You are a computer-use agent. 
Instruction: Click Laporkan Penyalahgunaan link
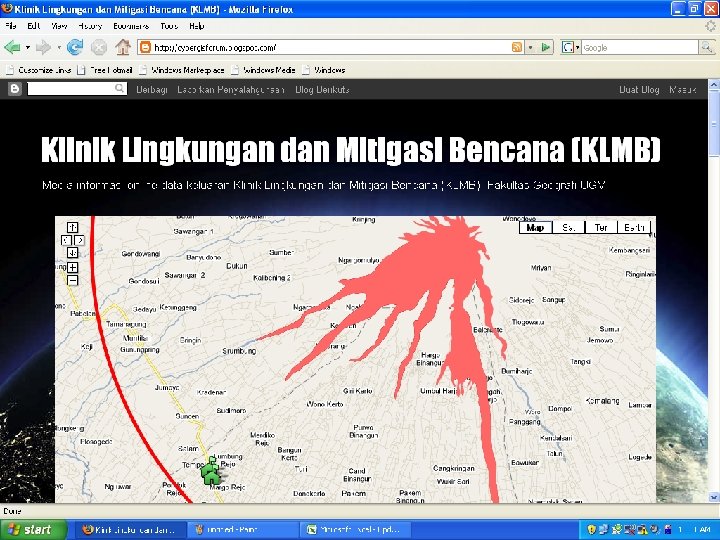coord(231,90)
